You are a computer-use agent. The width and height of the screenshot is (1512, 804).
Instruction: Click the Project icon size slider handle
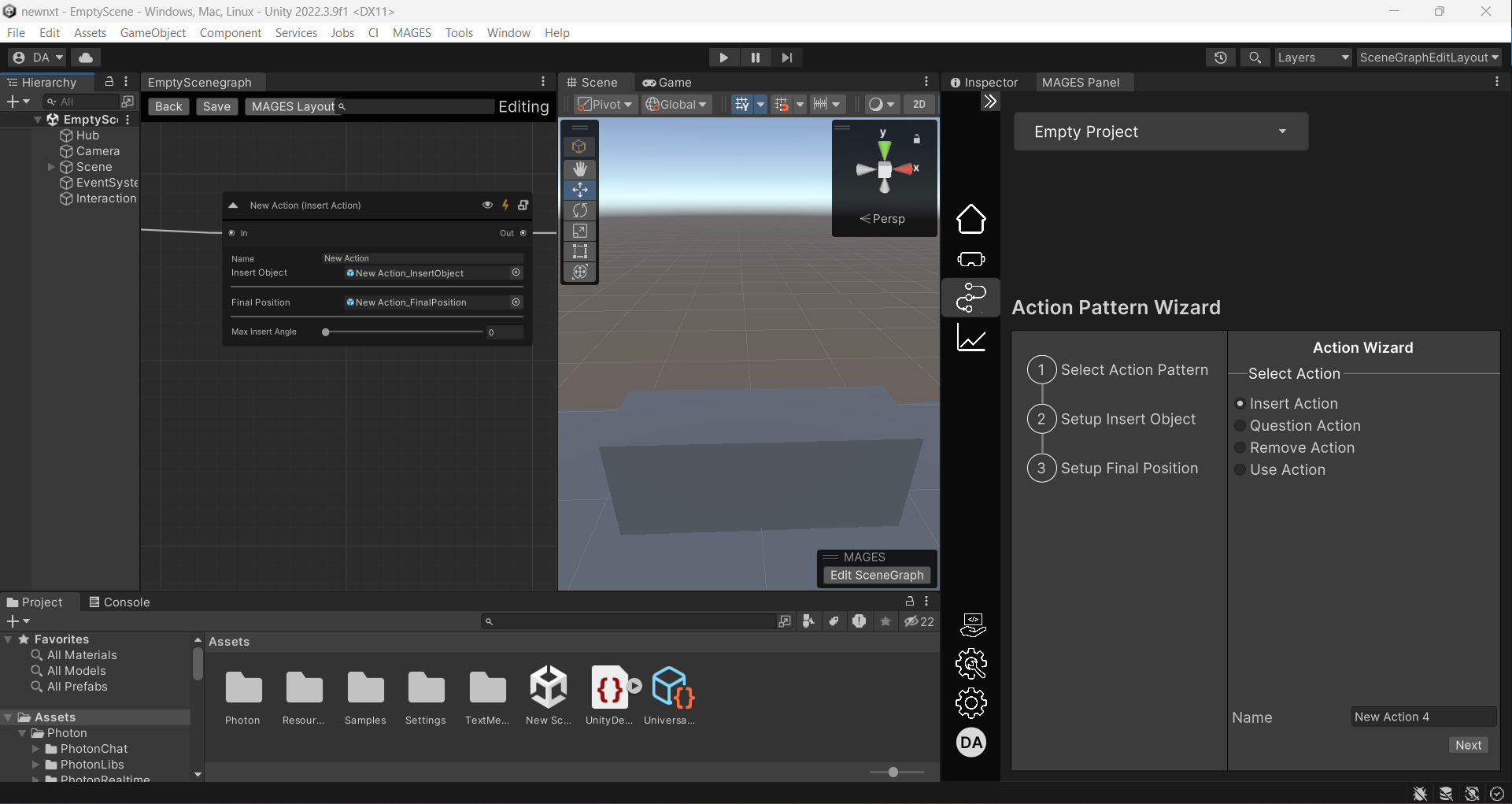pyautogui.click(x=893, y=772)
